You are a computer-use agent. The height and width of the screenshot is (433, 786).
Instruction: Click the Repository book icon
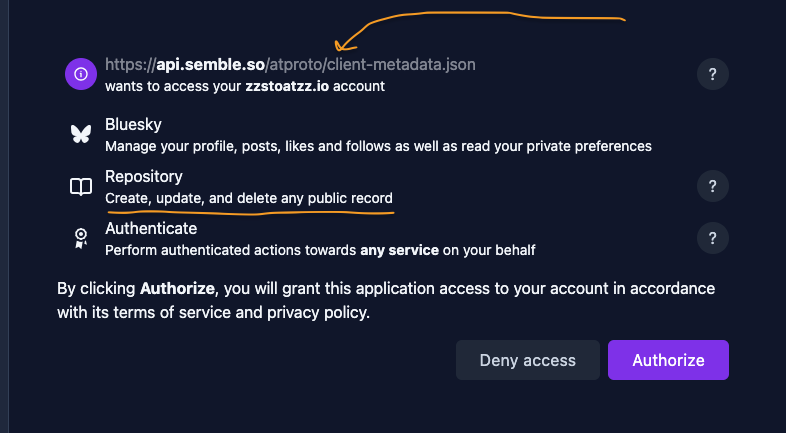tap(81, 187)
